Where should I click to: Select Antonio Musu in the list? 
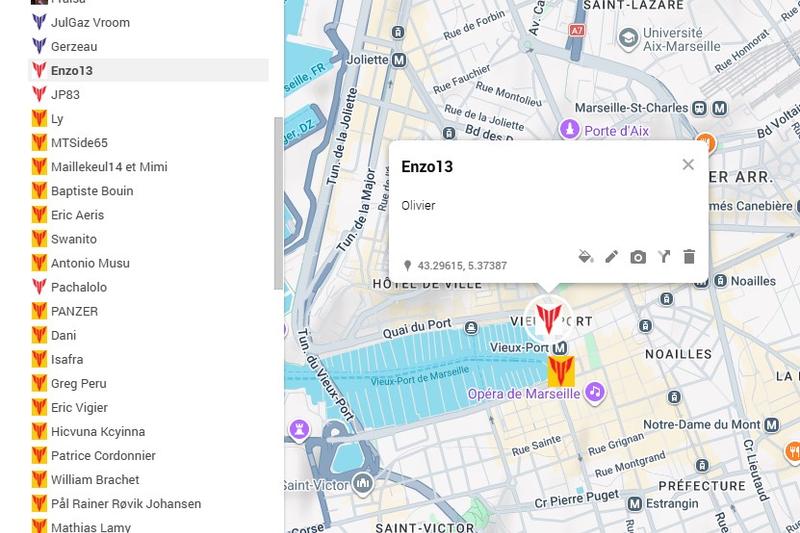pos(148,263)
